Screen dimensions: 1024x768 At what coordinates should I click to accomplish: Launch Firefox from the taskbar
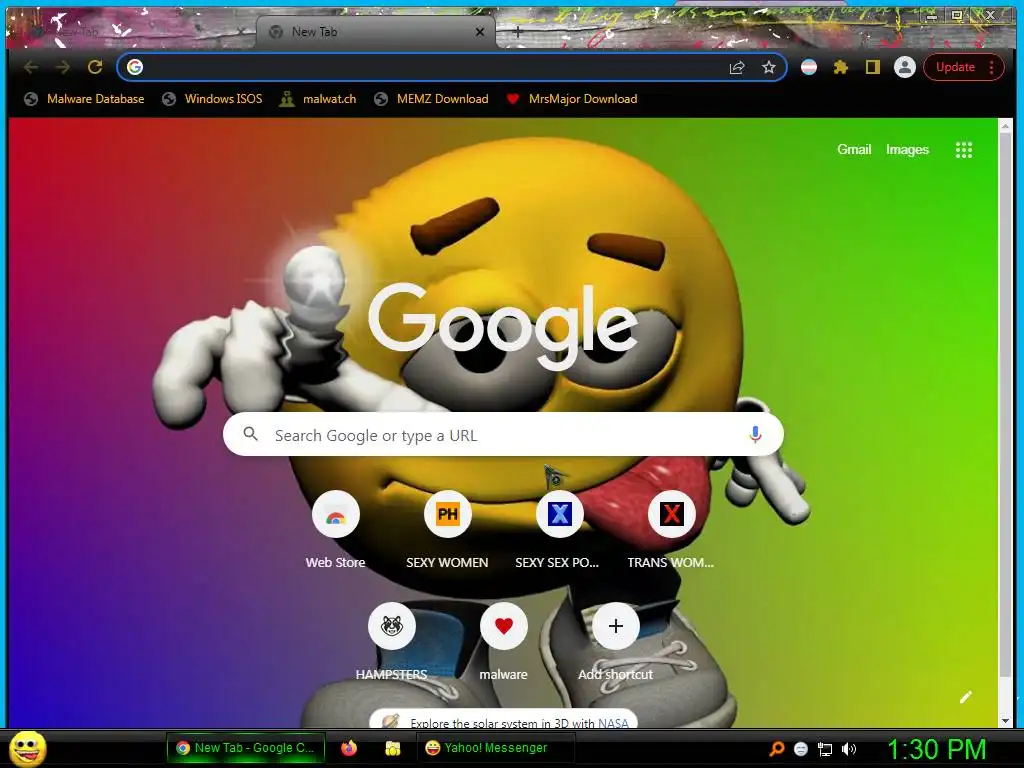[349, 748]
